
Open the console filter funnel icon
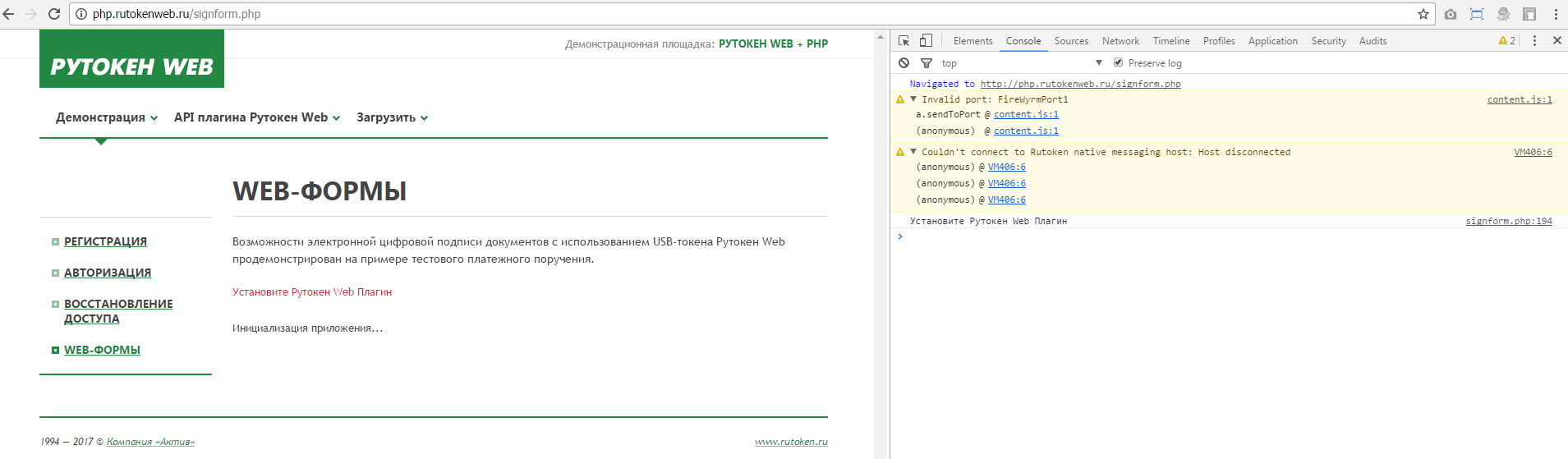[x=927, y=63]
